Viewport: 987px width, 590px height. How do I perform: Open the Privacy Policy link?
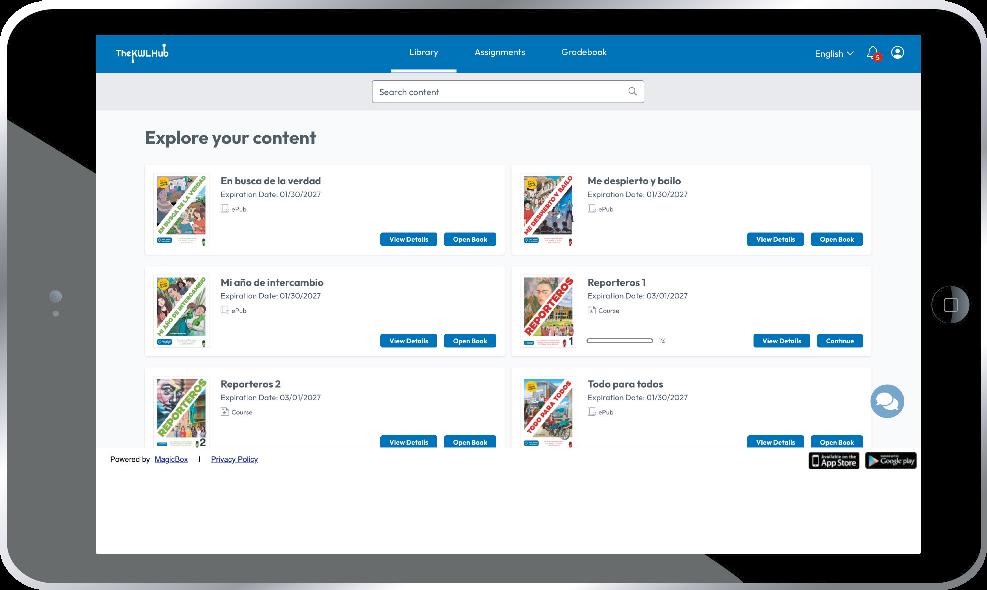pos(235,459)
